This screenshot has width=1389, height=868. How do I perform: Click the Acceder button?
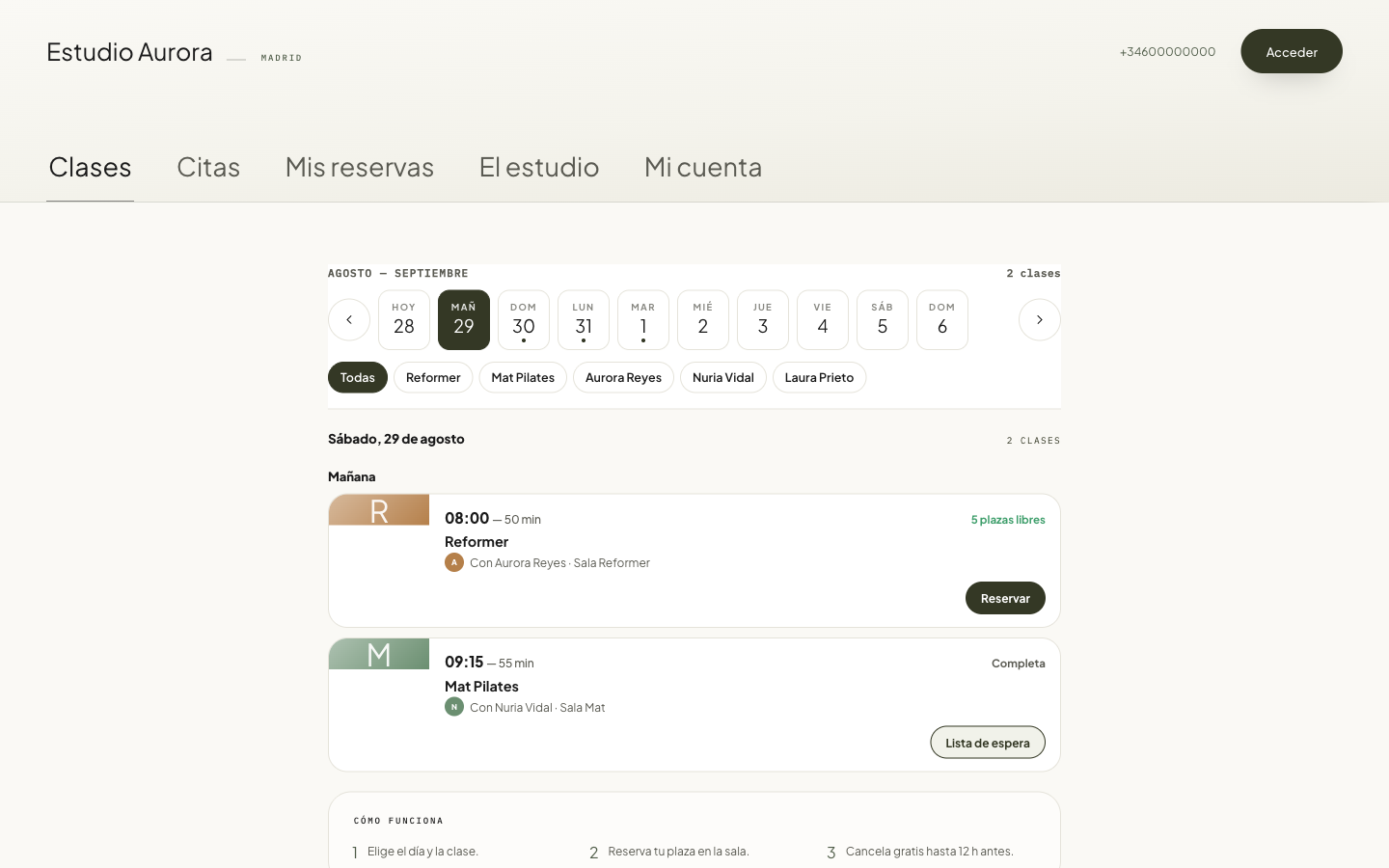coord(1292,51)
